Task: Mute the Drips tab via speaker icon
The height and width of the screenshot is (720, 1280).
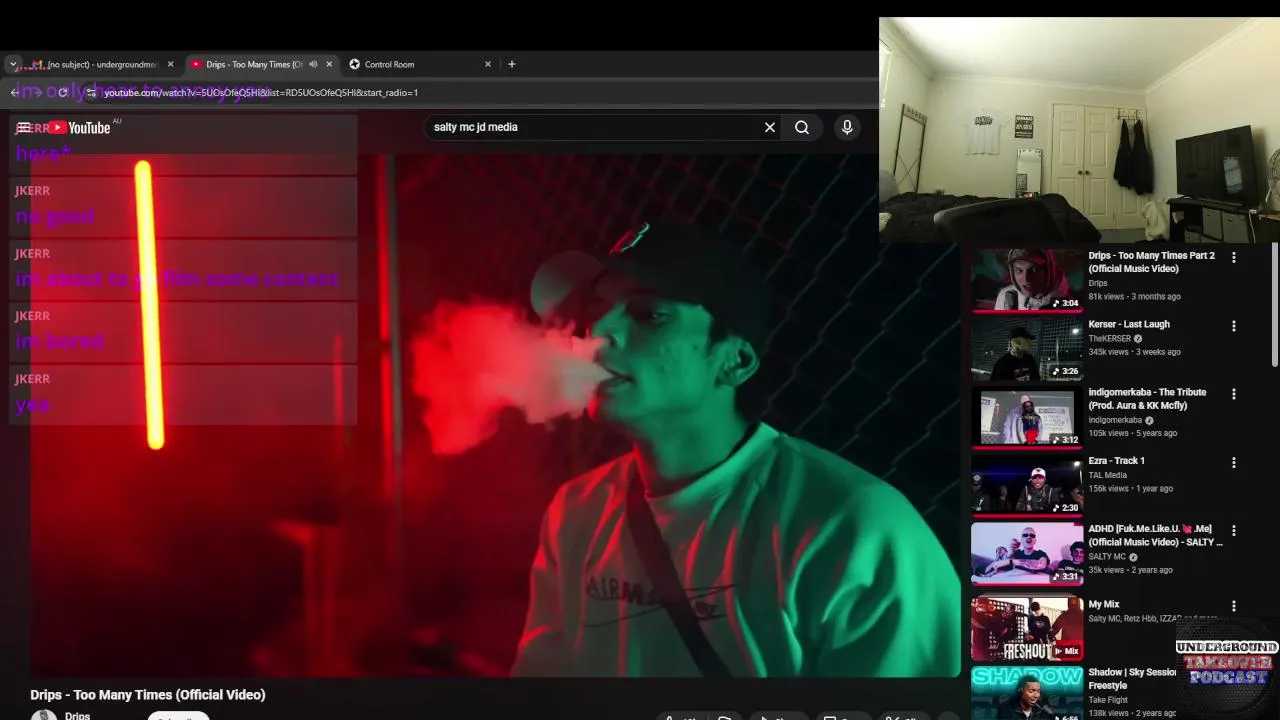Action: pos(313,64)
